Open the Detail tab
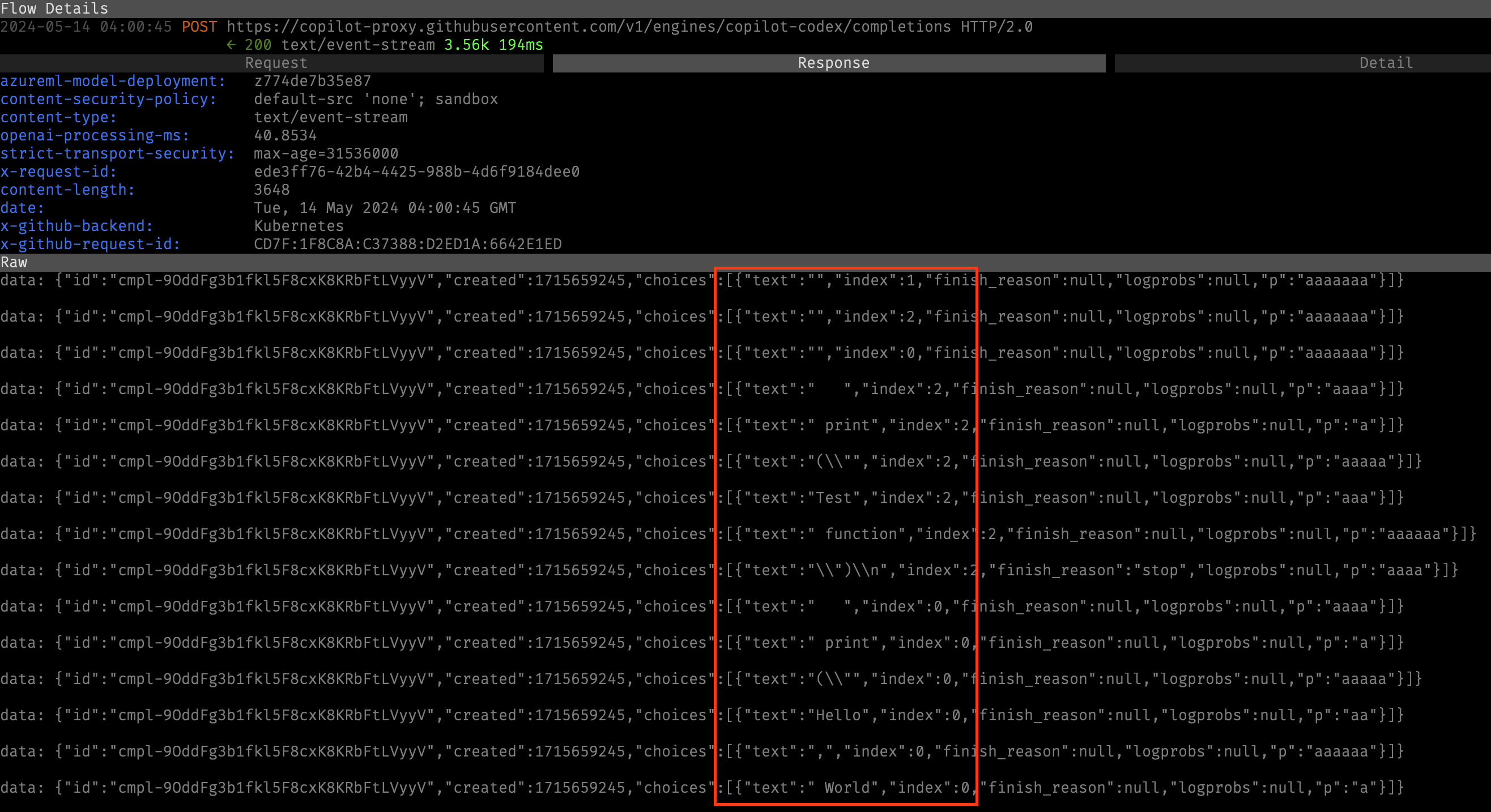 point(1303,63)
